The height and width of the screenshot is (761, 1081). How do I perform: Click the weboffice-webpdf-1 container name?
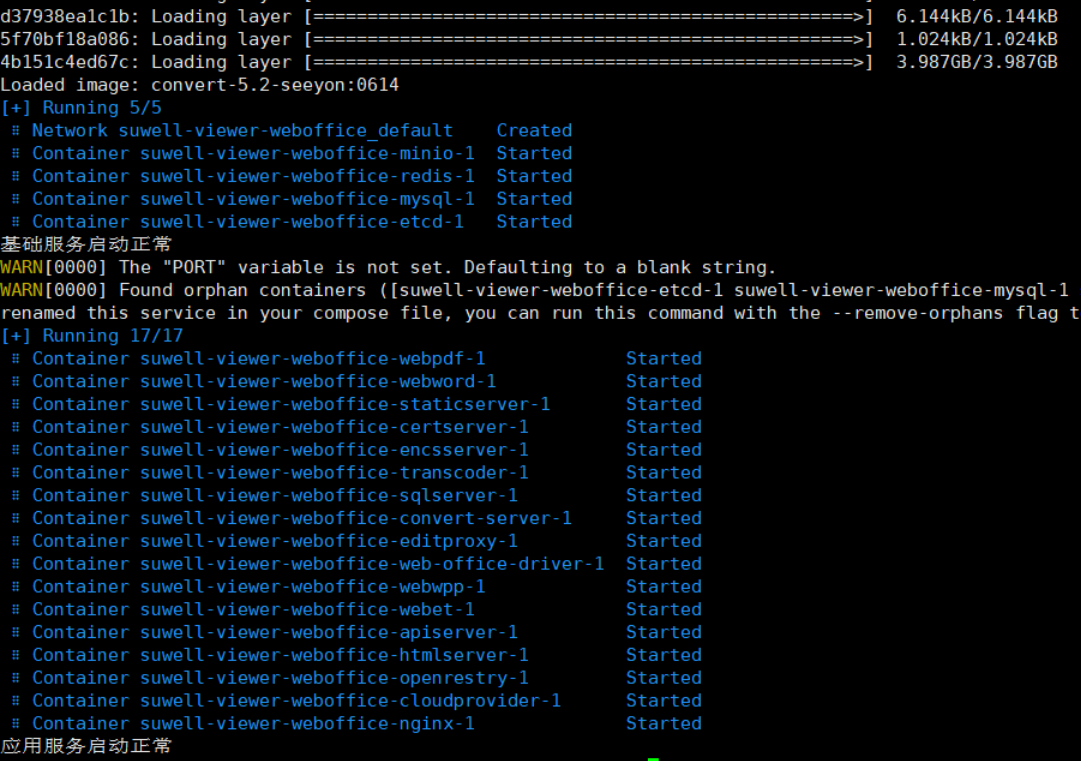pyautogui.click(x=312, y=359)
